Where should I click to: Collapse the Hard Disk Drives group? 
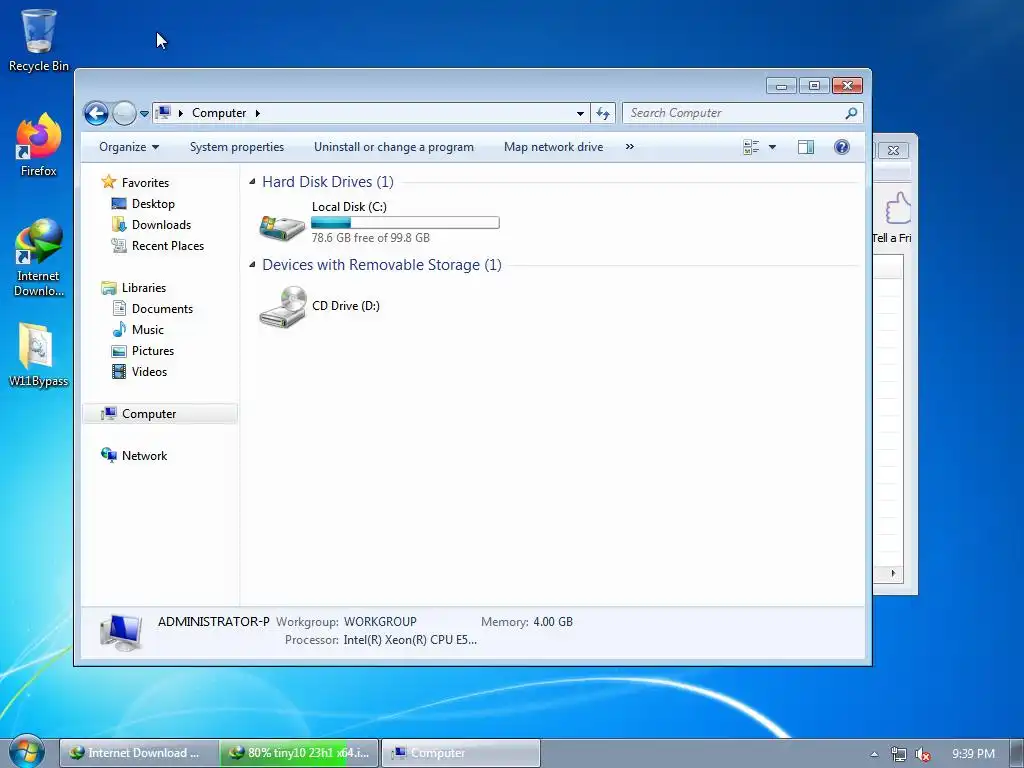coord(252,182)
